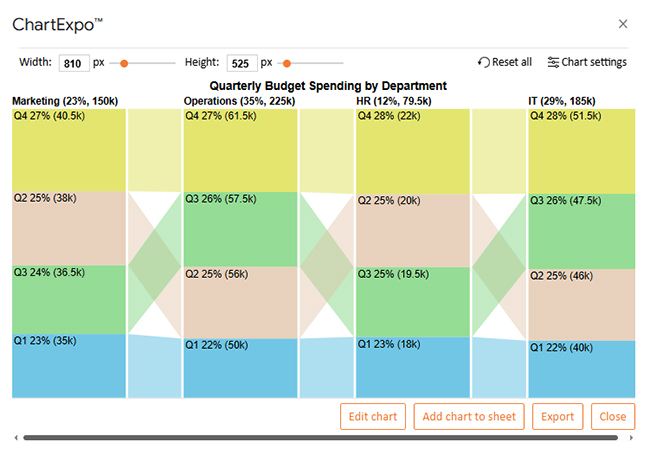Click the Width slider handle
Screen dimensions: 650x455
pos(124,63)
